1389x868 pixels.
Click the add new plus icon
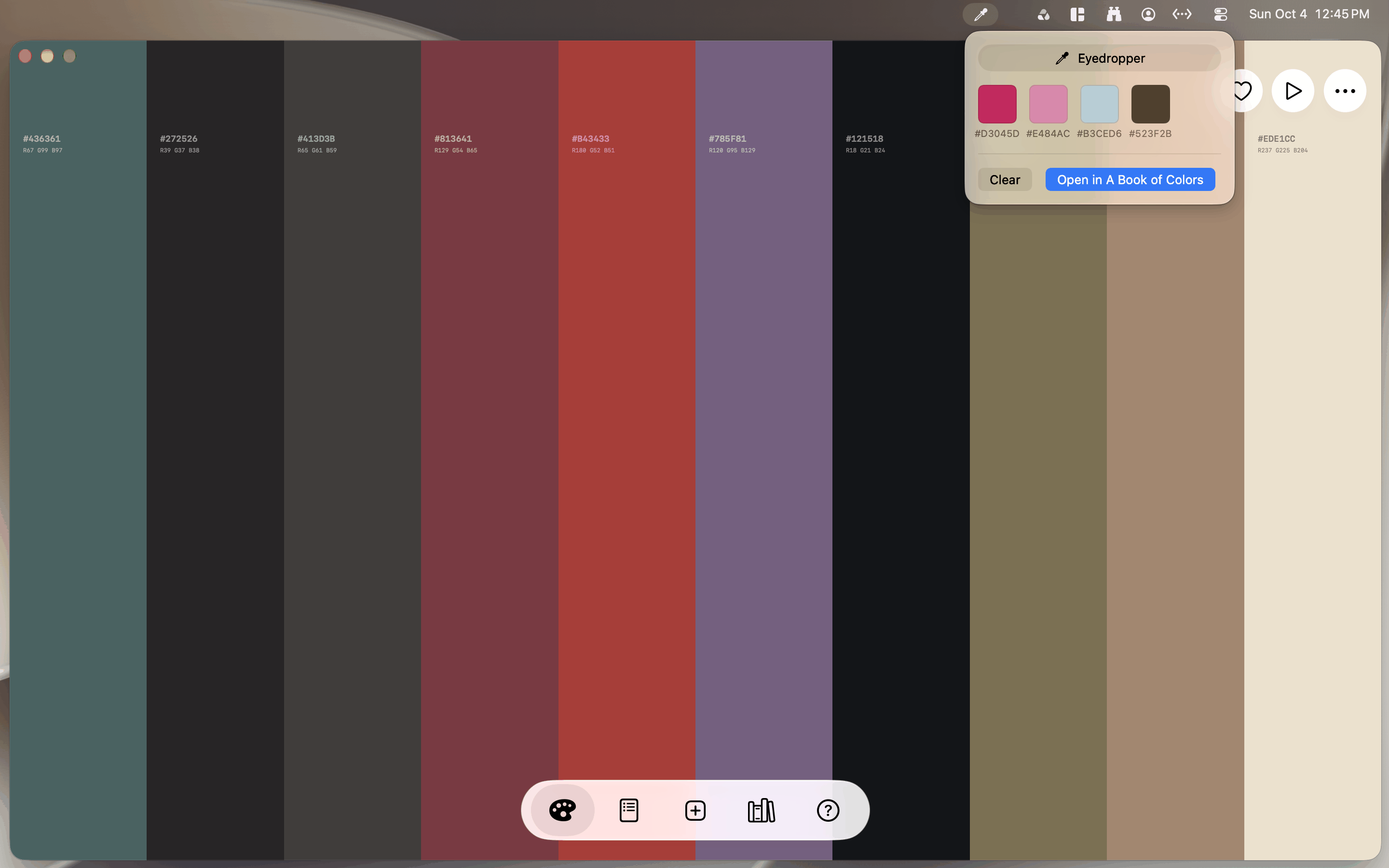695,810
